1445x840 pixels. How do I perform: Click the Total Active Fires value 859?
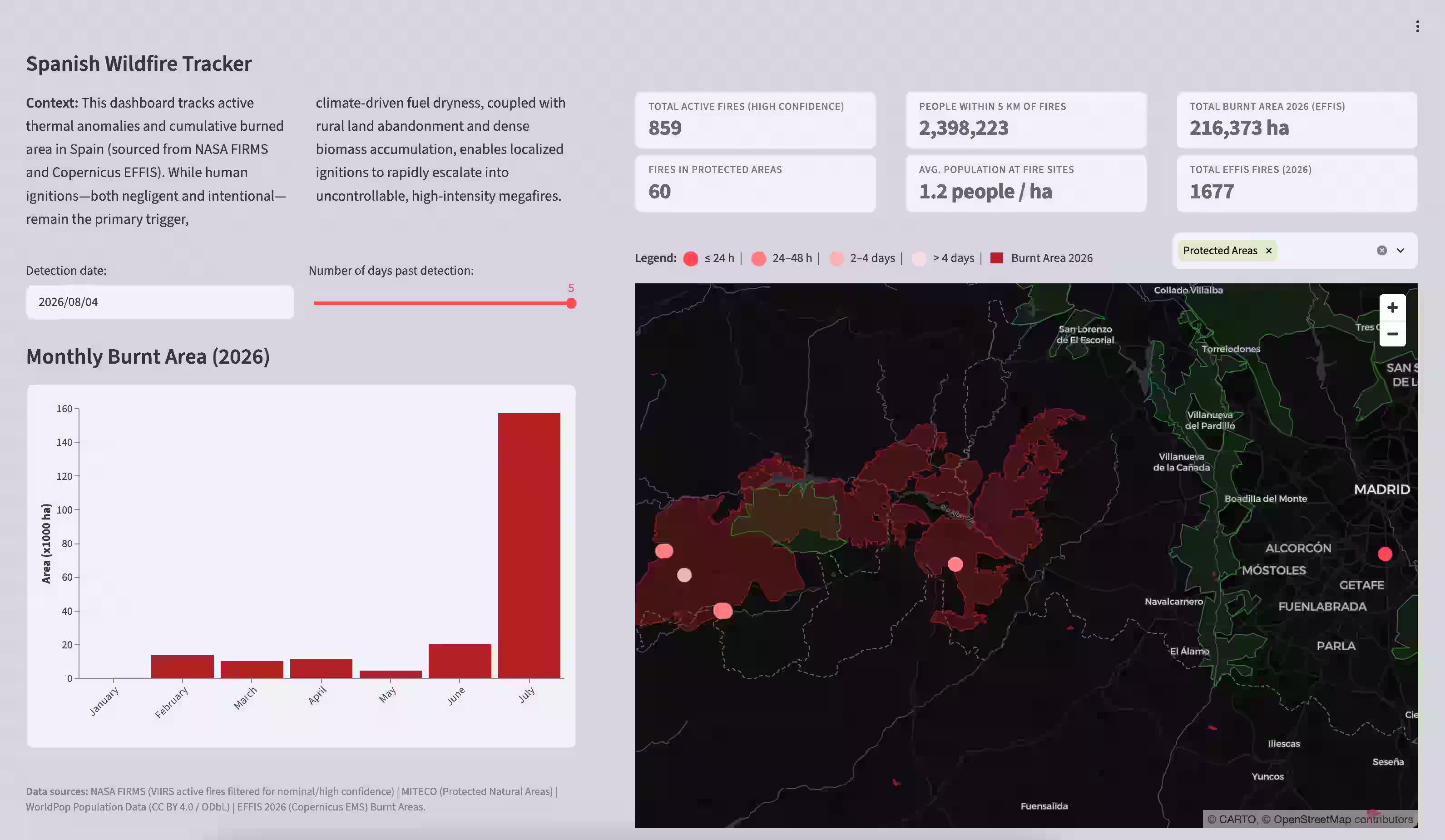point(665,128)
